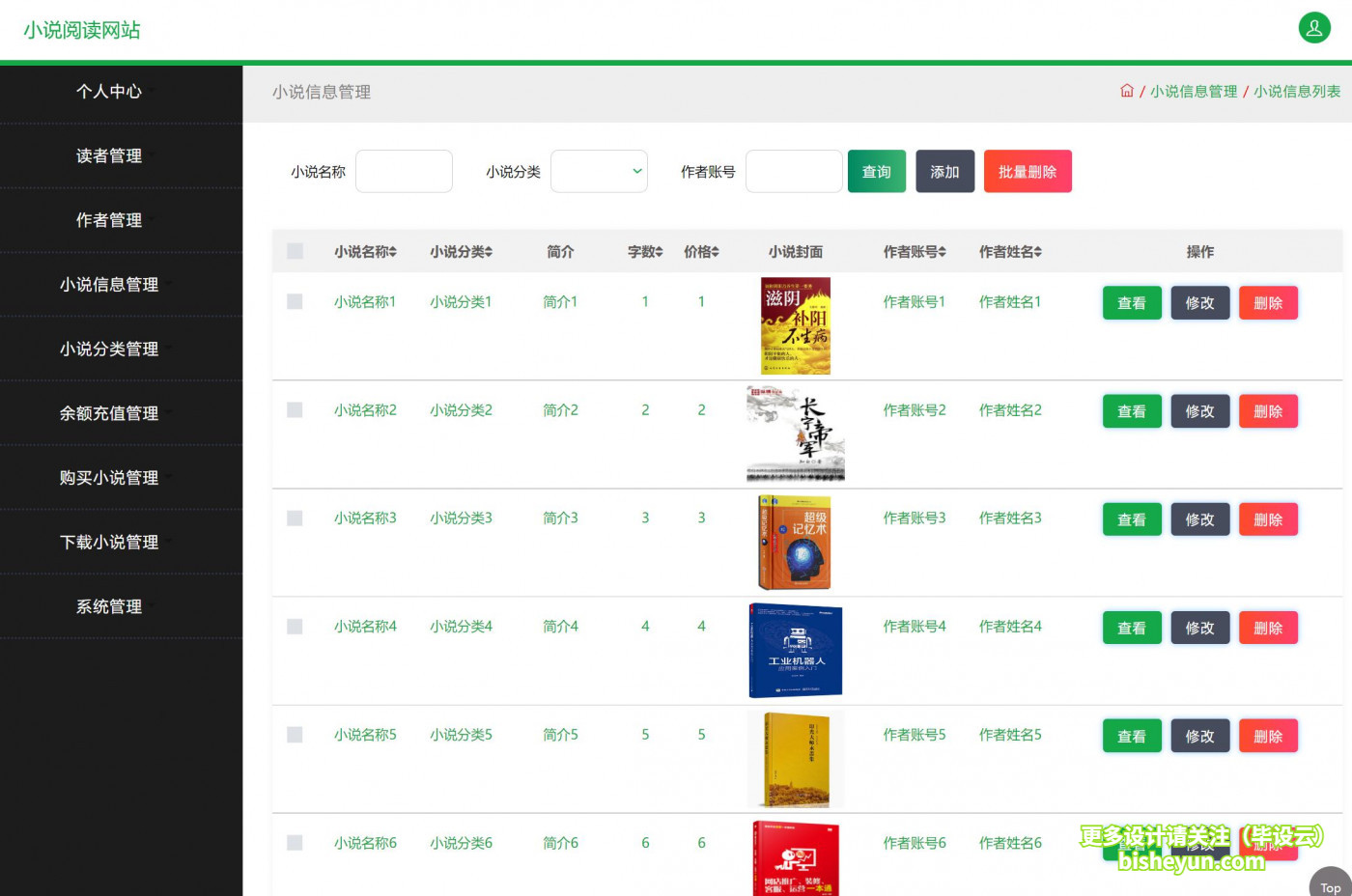
Task: Sort by 价格 column arrows
Action: (716, 252)
